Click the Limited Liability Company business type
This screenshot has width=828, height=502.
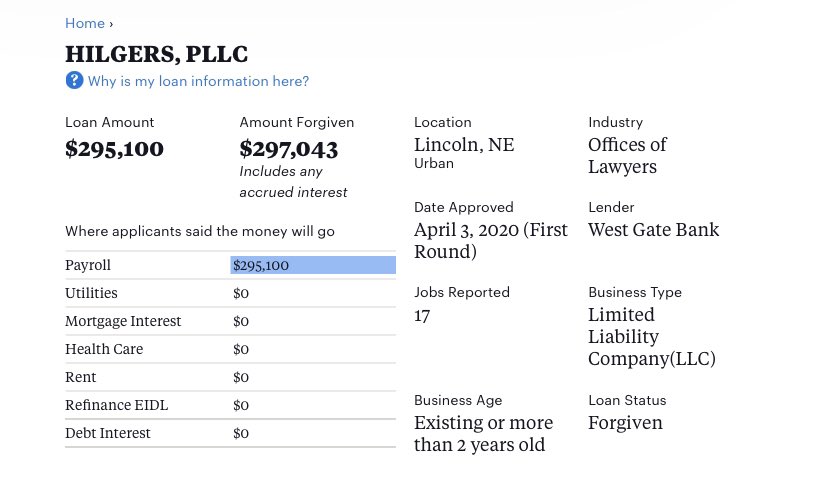coord(652,337)
